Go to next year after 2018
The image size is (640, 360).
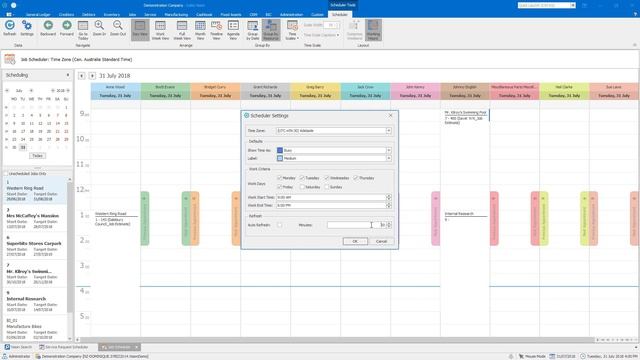tap(68, 91)
